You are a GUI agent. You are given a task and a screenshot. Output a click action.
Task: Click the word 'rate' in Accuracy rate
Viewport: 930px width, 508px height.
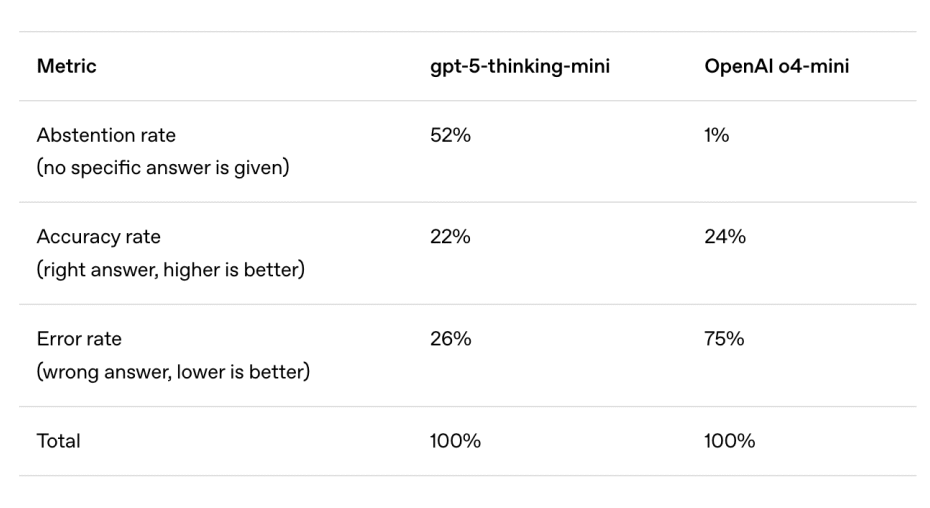pos(143,237)
